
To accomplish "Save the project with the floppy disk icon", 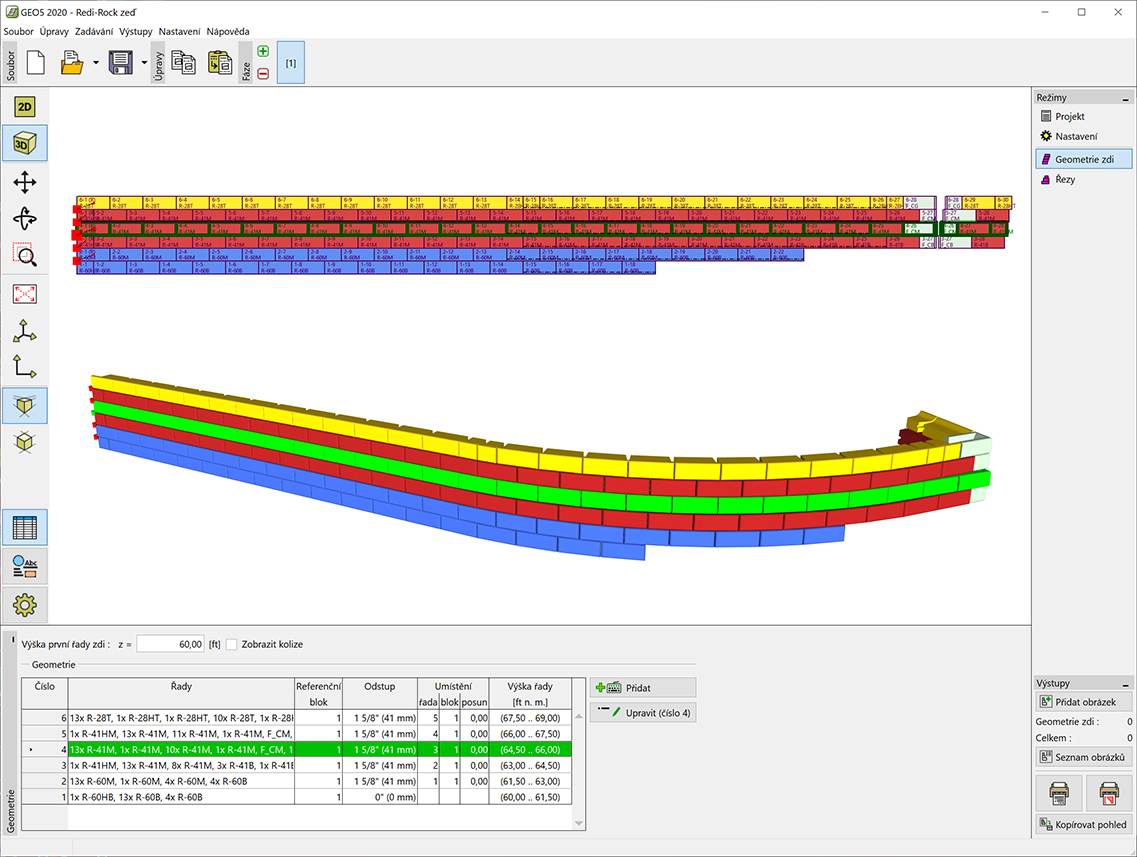I will 120,62.
